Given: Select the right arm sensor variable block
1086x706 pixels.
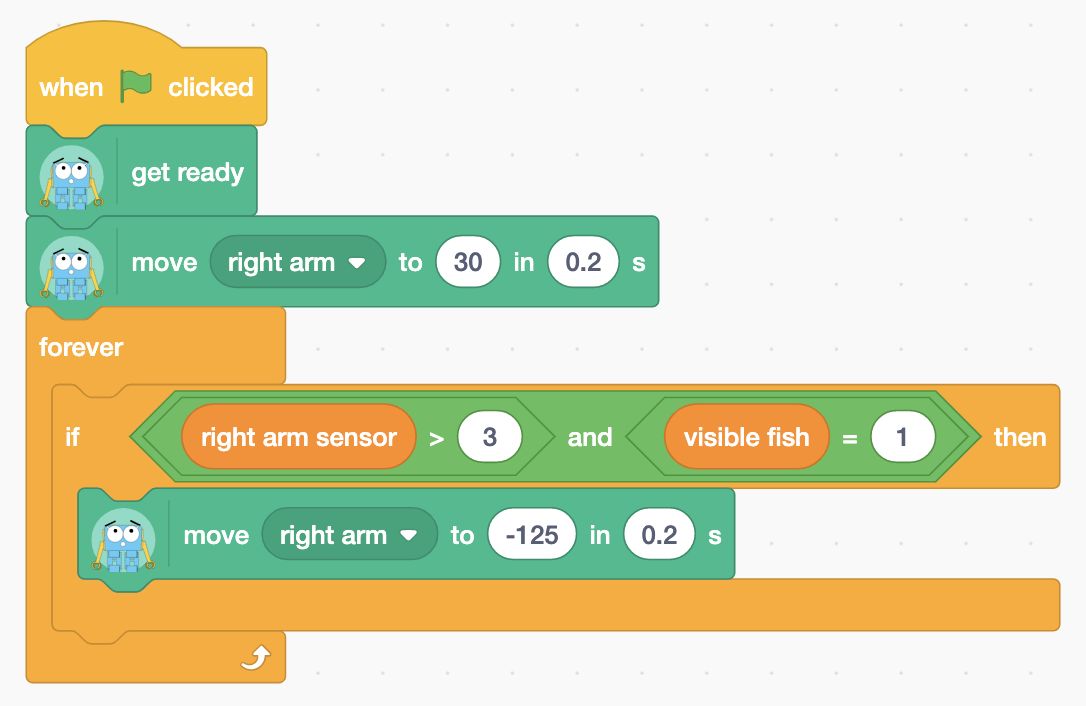Looking at the screenshot, I should pyautogui.click(x=299, y=437).
